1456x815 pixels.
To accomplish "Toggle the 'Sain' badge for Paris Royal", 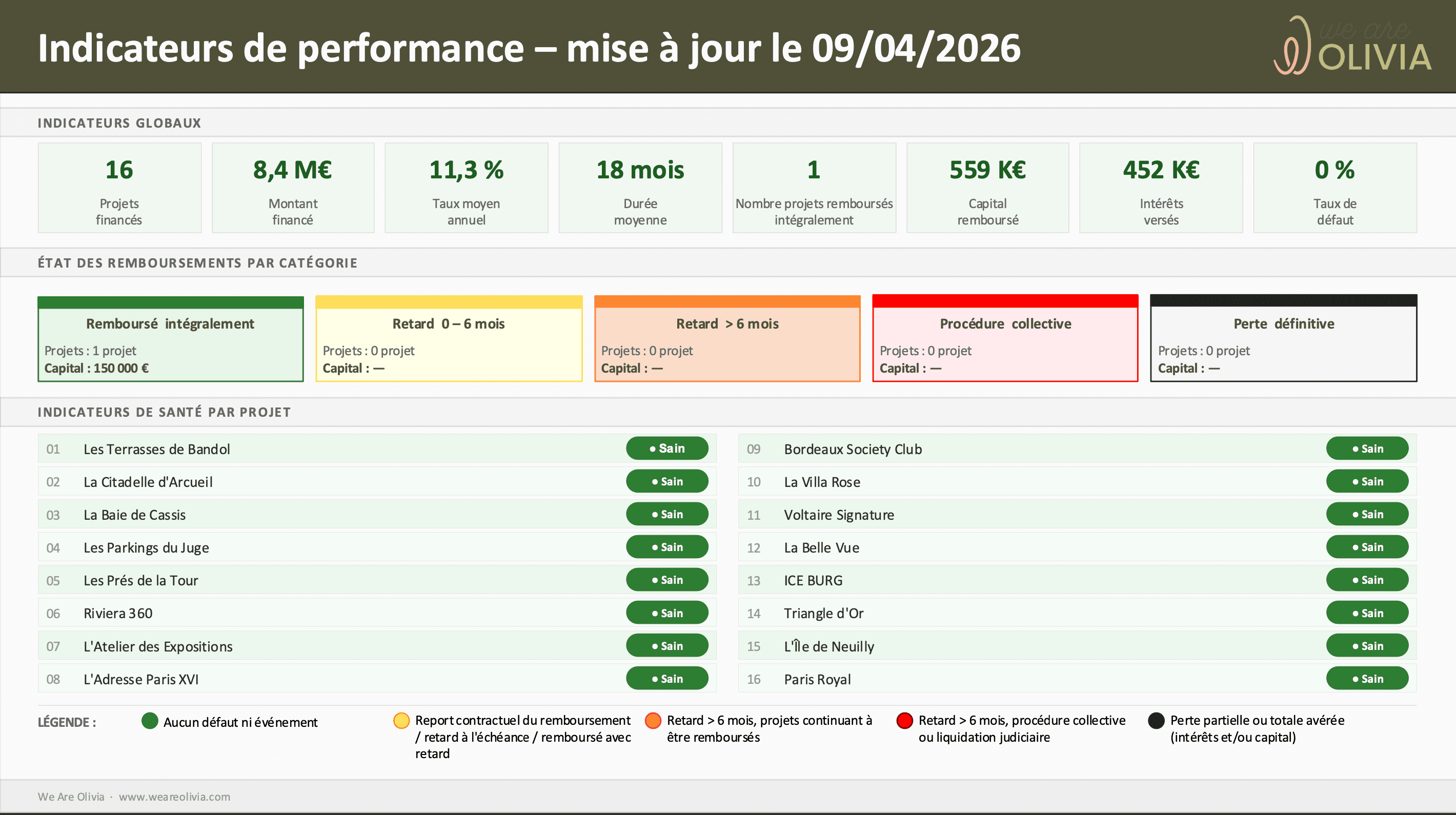I will 1367,678.
